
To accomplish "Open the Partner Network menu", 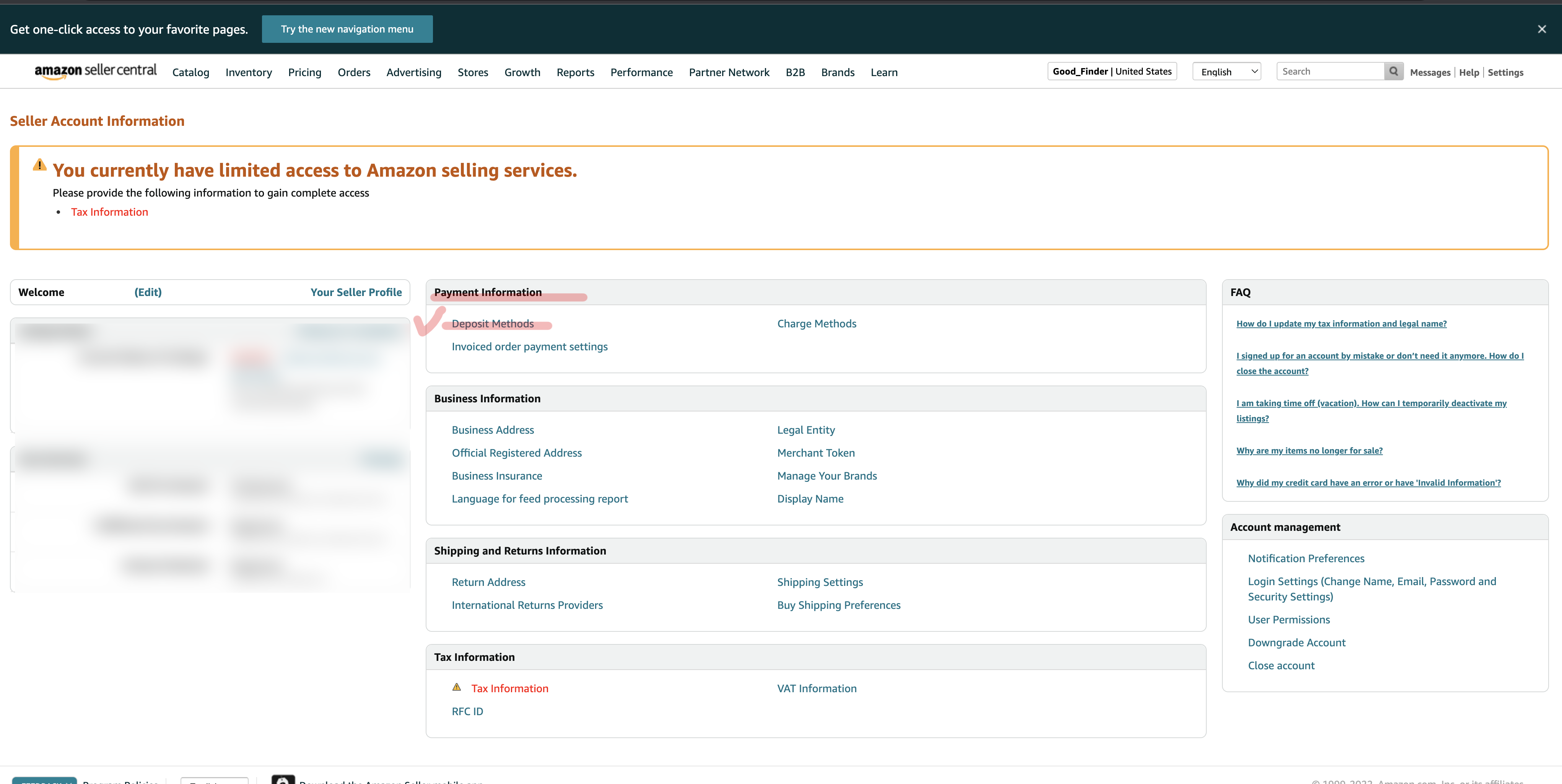I will point(729,72).
